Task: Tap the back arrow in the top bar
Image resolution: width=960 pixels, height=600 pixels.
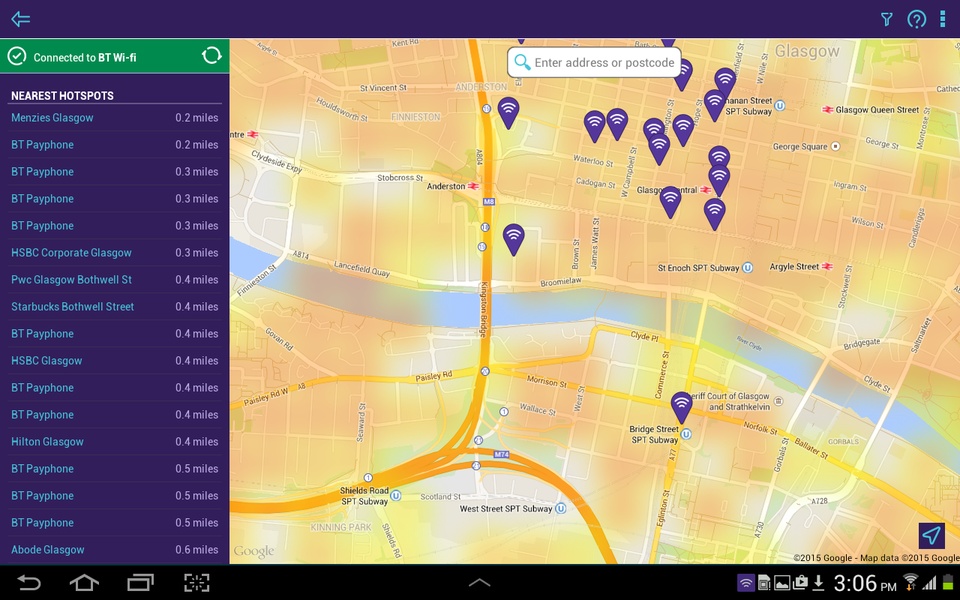Action: point(20,19)
